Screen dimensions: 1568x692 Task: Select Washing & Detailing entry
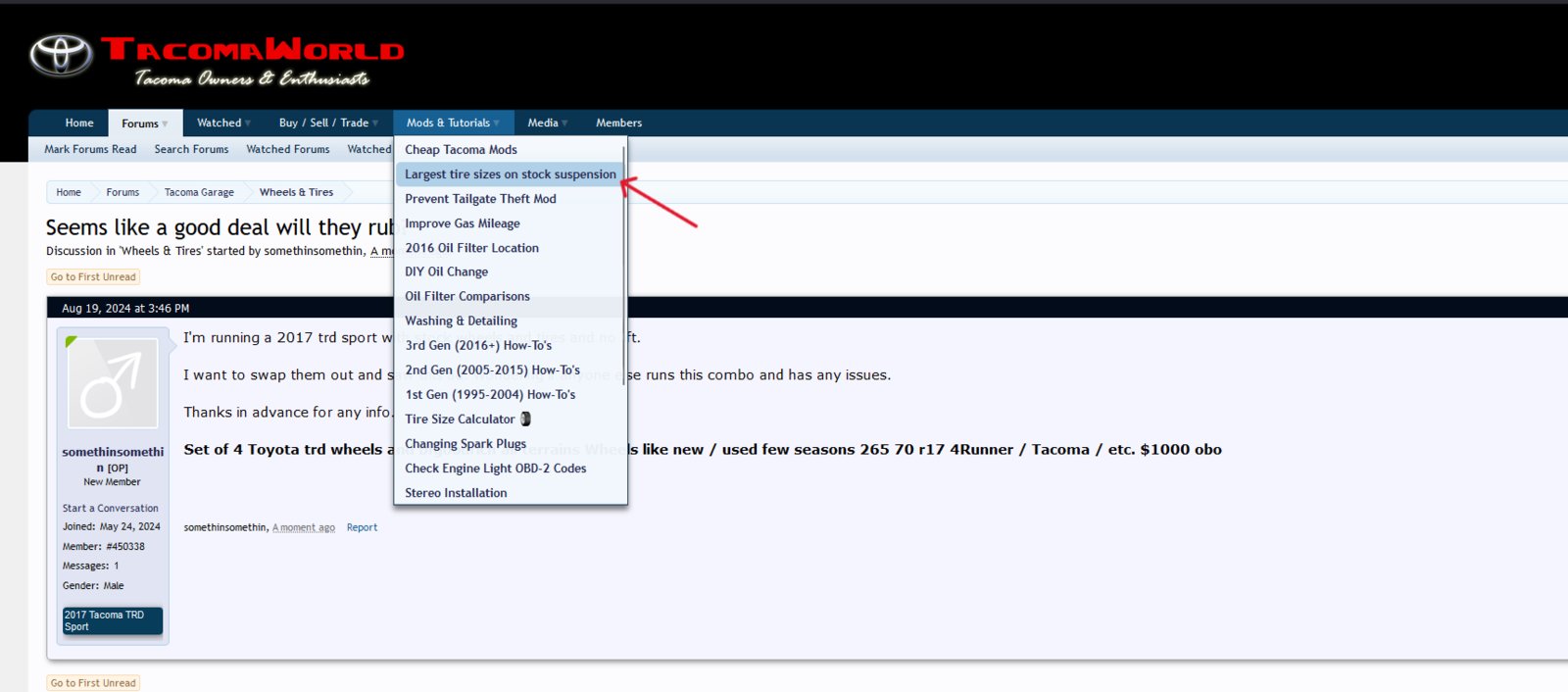pyautogui.click(x=461, y=321)
